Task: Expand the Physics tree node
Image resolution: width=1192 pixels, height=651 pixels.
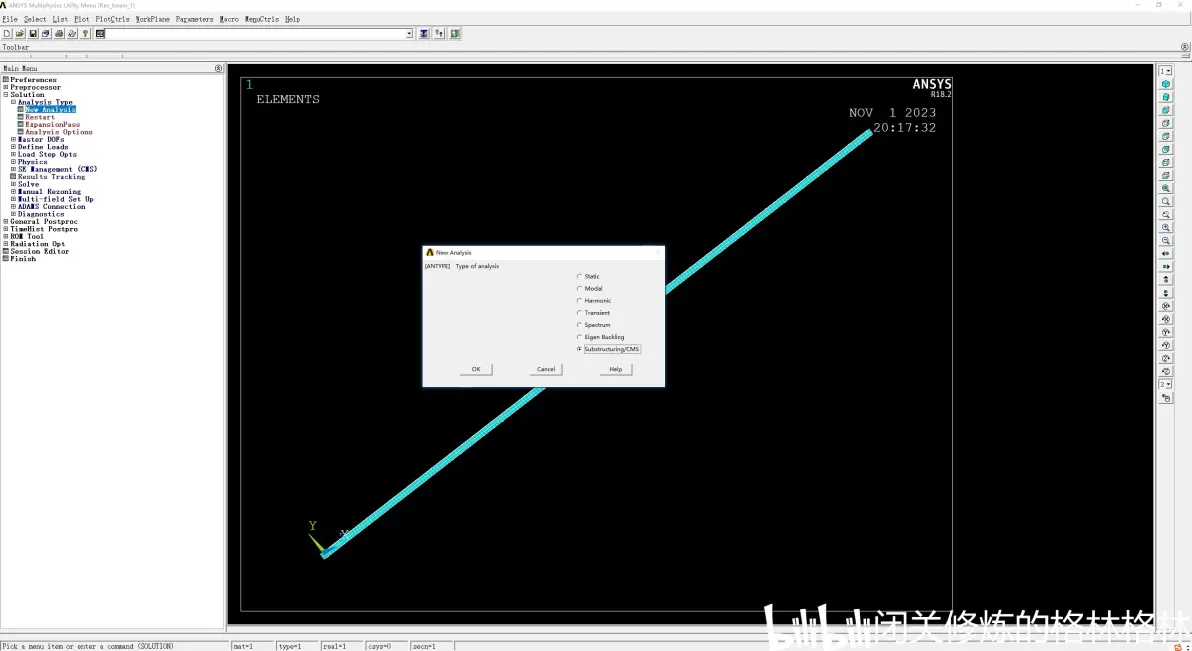Action: tap(13, 162)
